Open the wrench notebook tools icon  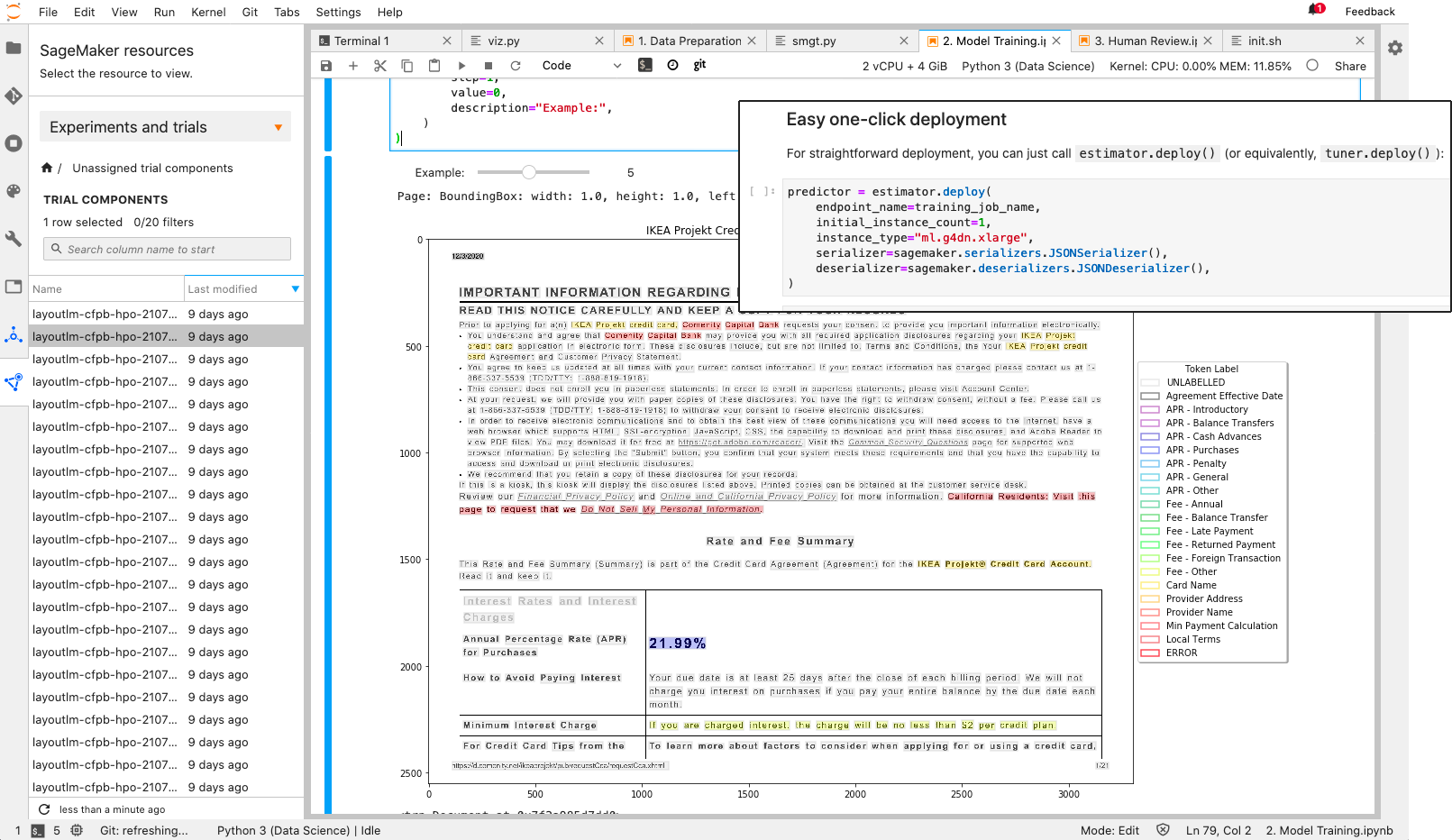(14, 239)
